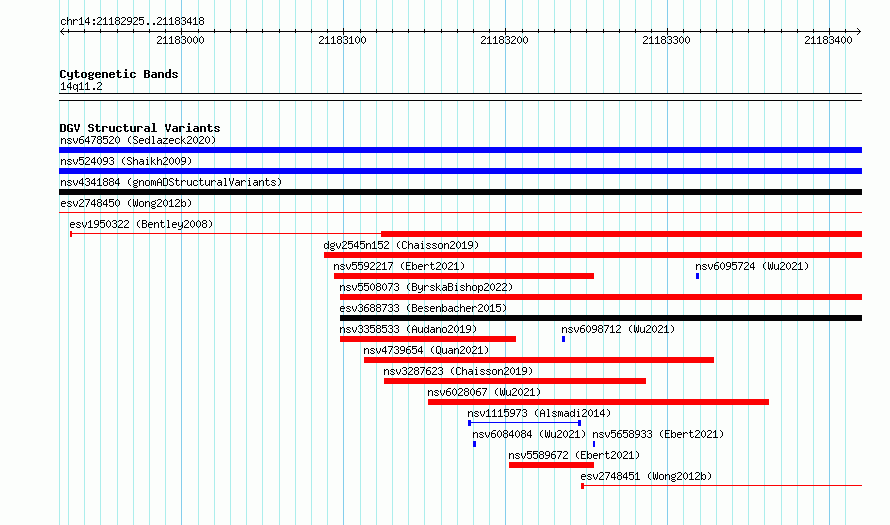Click ruler position 21183400
Viewport: 890px width, 525px height.
(828, 40)
